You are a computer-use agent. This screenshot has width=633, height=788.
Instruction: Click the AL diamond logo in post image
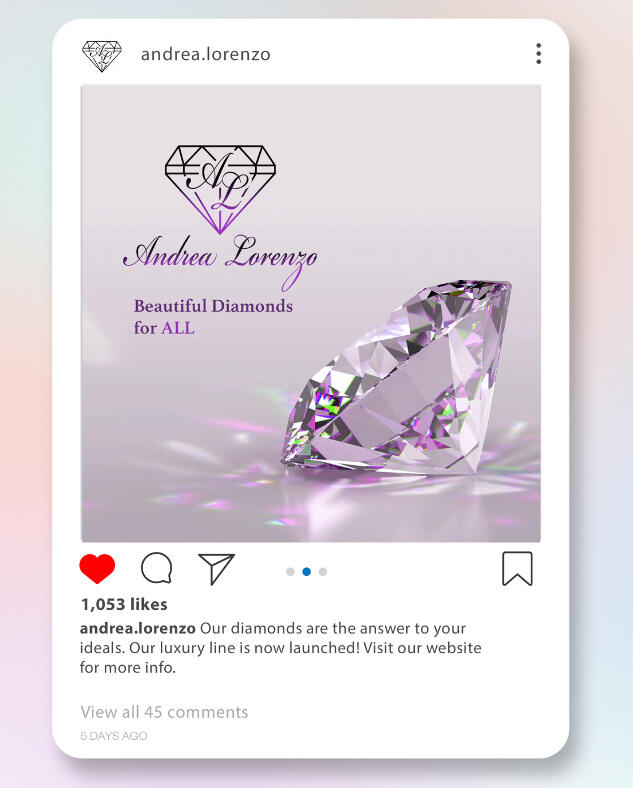click(x=221, y=189)
